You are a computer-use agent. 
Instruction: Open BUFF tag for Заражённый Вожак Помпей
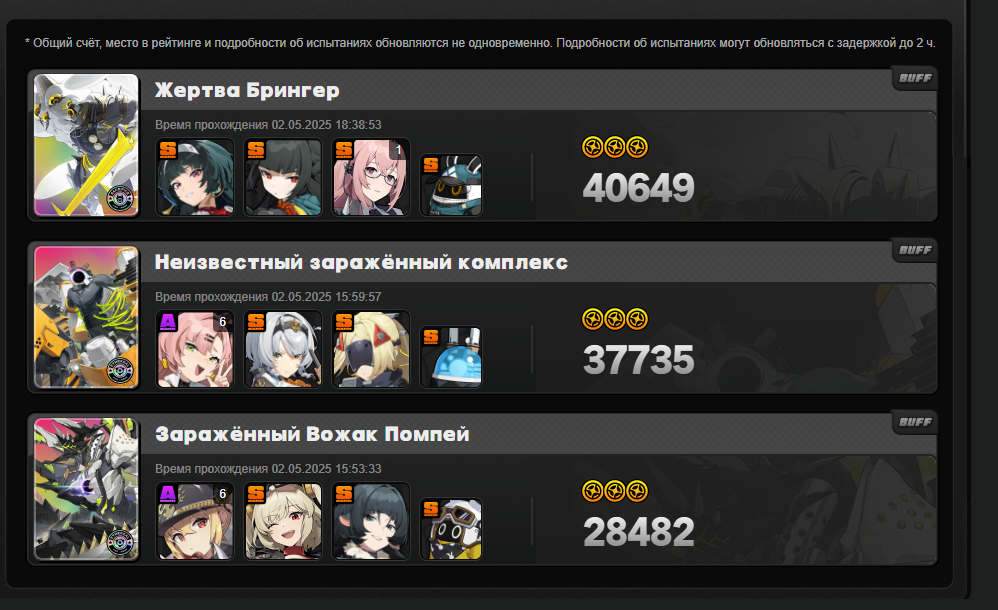tap(915, 422)
